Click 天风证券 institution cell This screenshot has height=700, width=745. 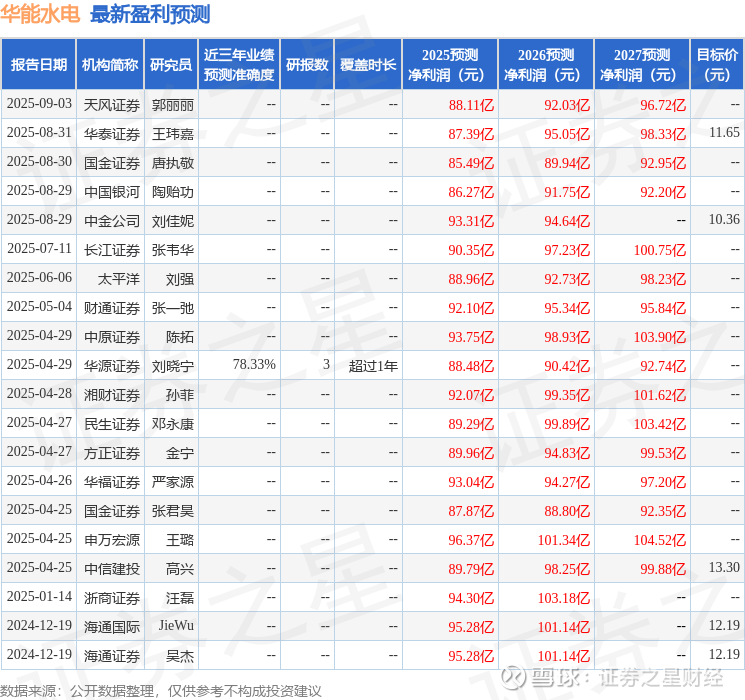(x=112, y=105)
